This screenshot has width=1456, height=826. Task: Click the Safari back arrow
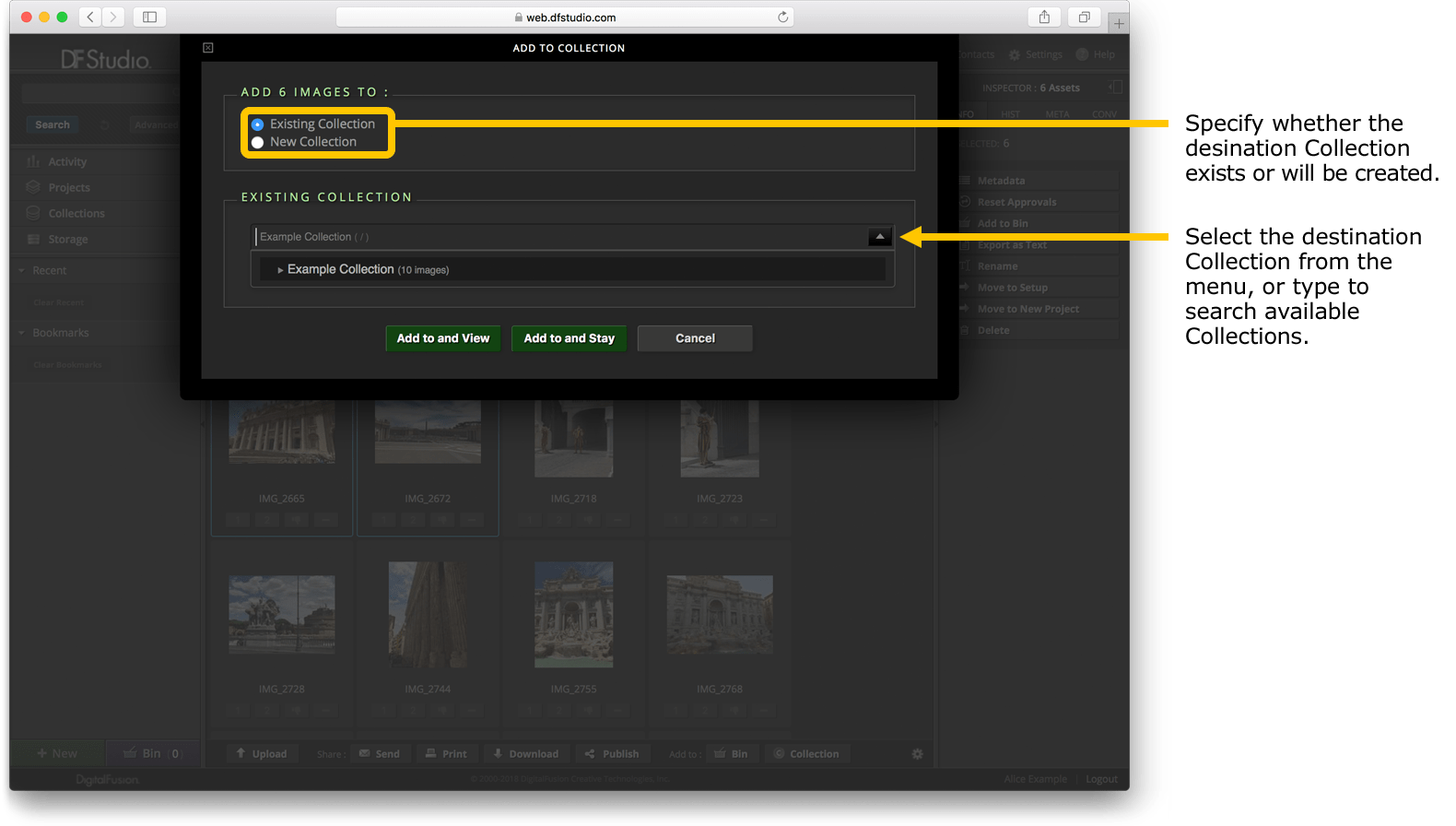(x=90, y=17)
